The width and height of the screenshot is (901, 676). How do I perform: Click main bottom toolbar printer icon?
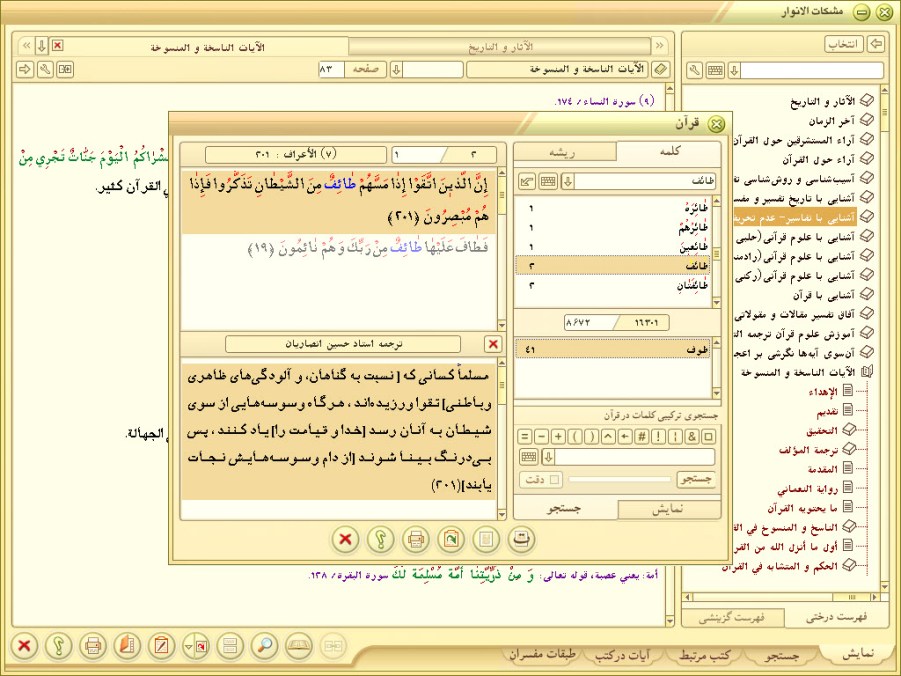coord(93,646)
